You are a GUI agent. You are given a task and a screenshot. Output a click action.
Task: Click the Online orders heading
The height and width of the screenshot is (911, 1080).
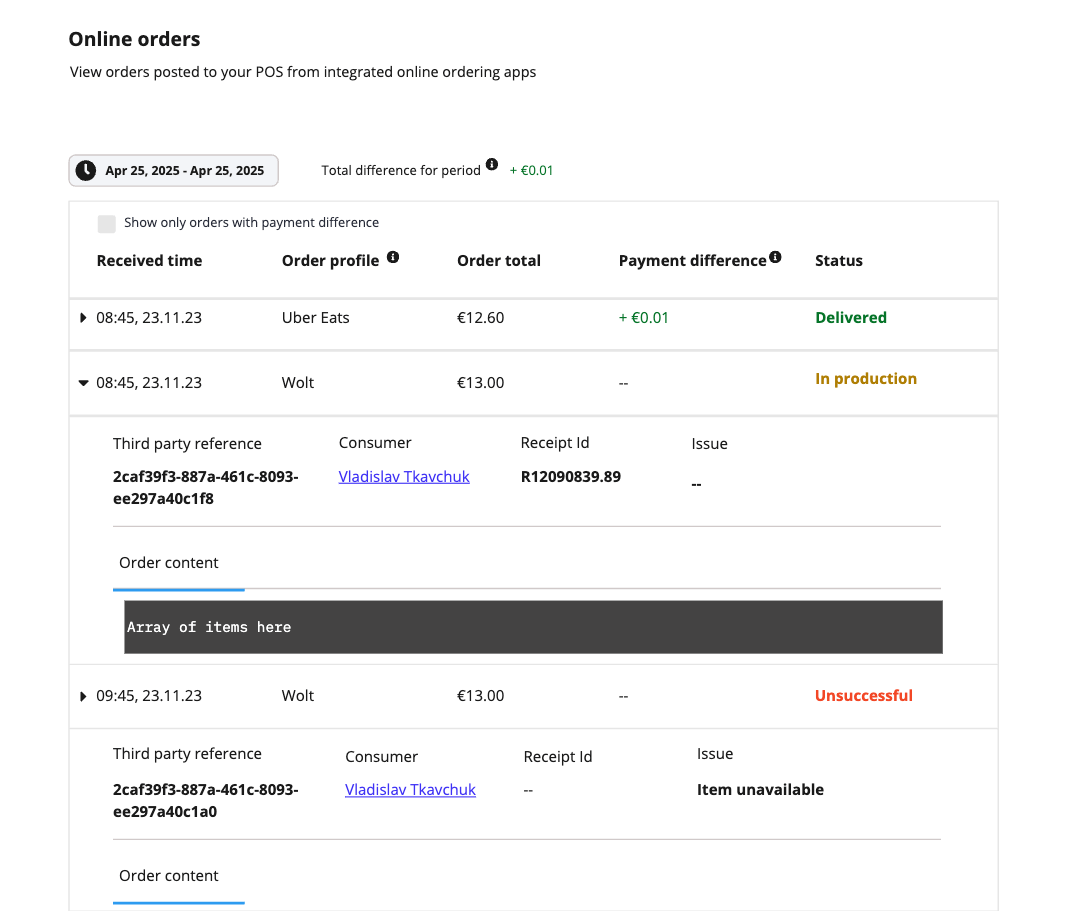(134, 39)
